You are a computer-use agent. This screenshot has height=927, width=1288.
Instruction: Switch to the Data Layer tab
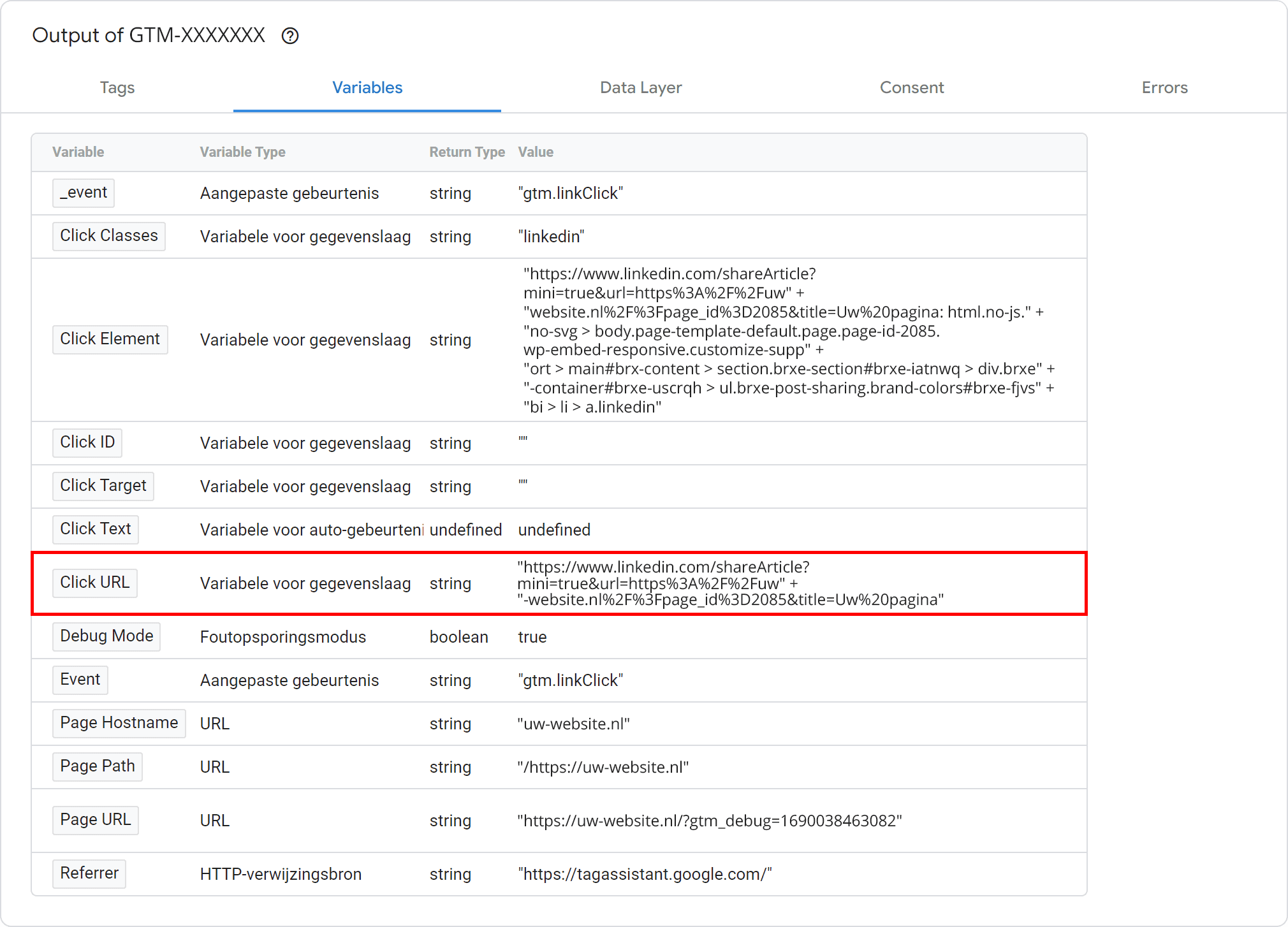(x=641, y=87)
